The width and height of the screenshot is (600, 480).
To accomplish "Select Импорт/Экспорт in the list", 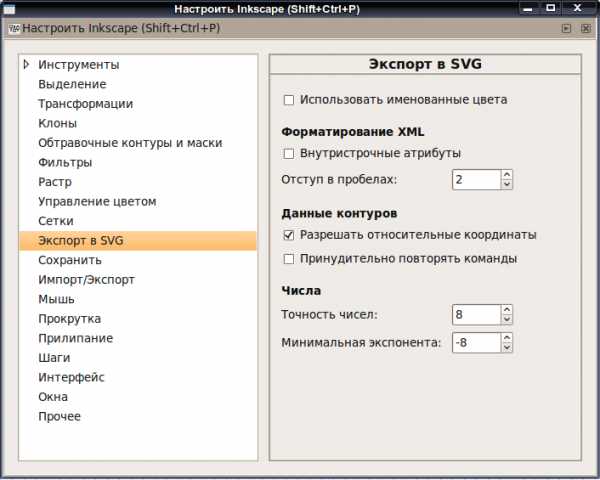I will [x=86, y=280].
